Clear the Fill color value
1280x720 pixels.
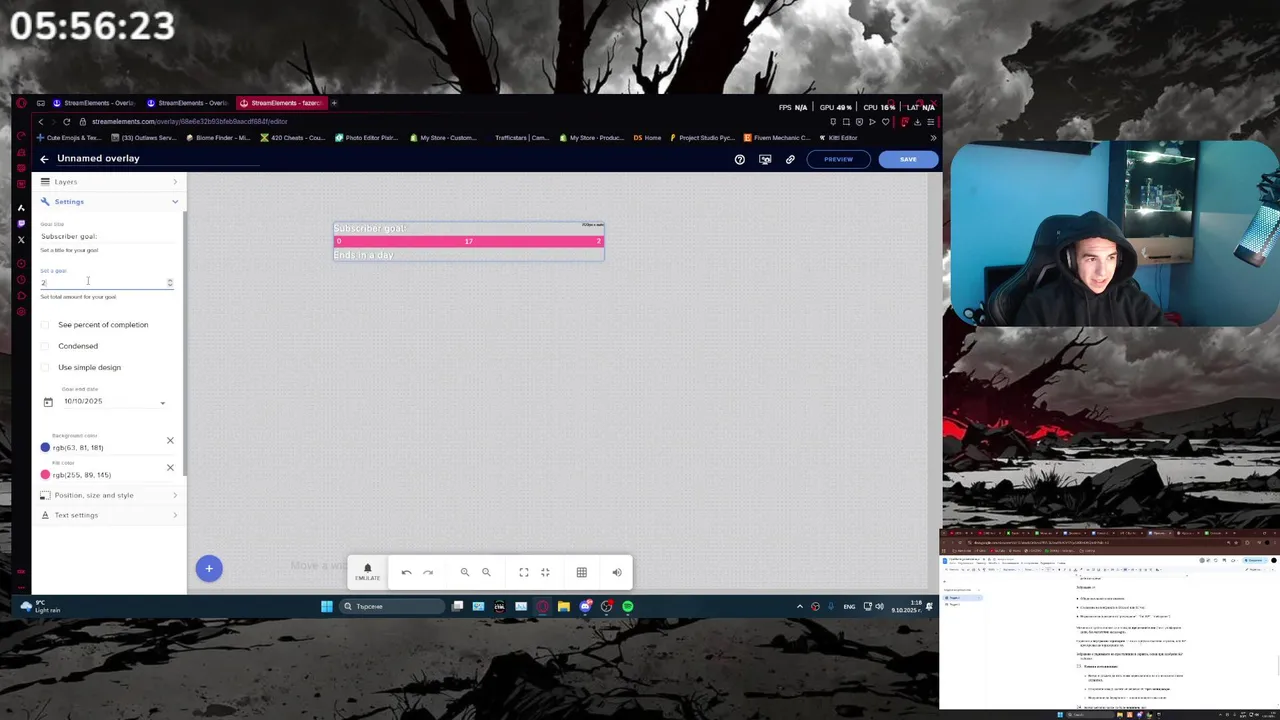pyautogui.click(x=170, y=467)
